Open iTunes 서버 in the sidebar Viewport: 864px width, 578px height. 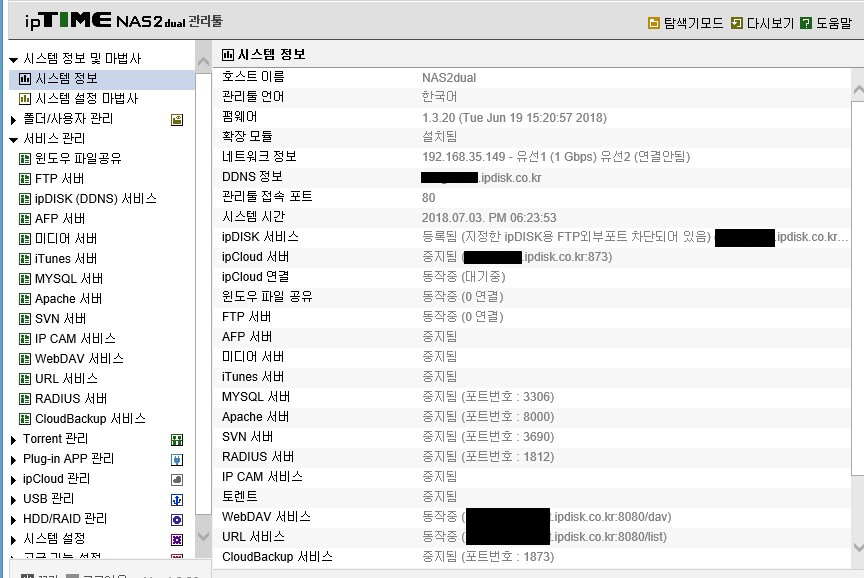[66, 259]
